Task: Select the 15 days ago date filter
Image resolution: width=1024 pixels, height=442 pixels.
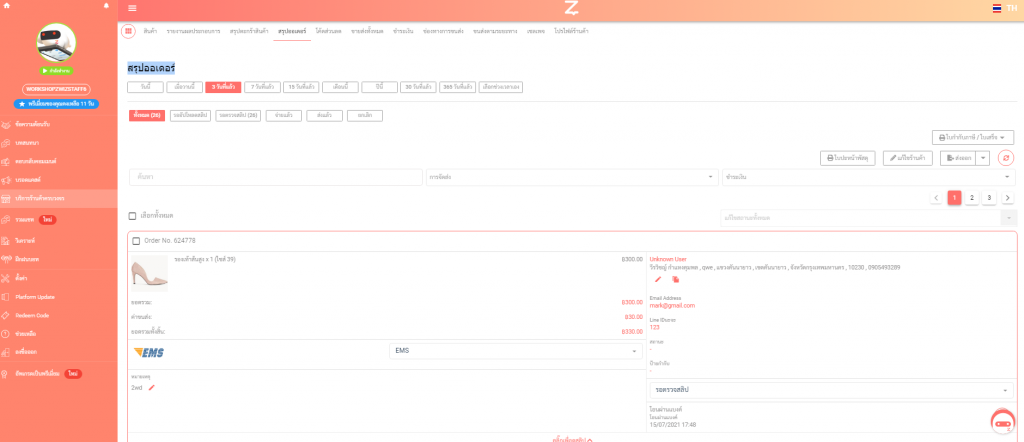Action: [x=301, y=87]
